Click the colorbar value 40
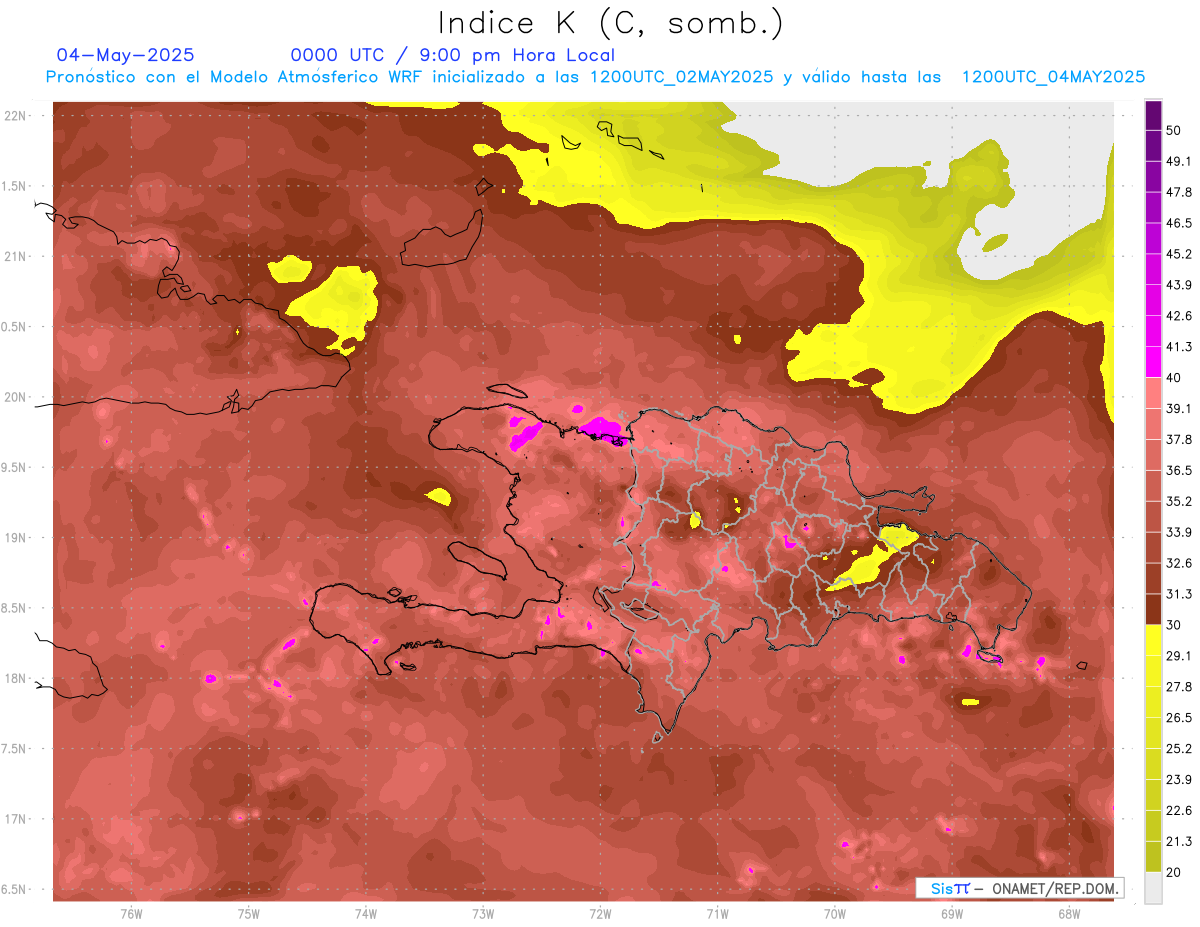 (x=1175, y=378)
